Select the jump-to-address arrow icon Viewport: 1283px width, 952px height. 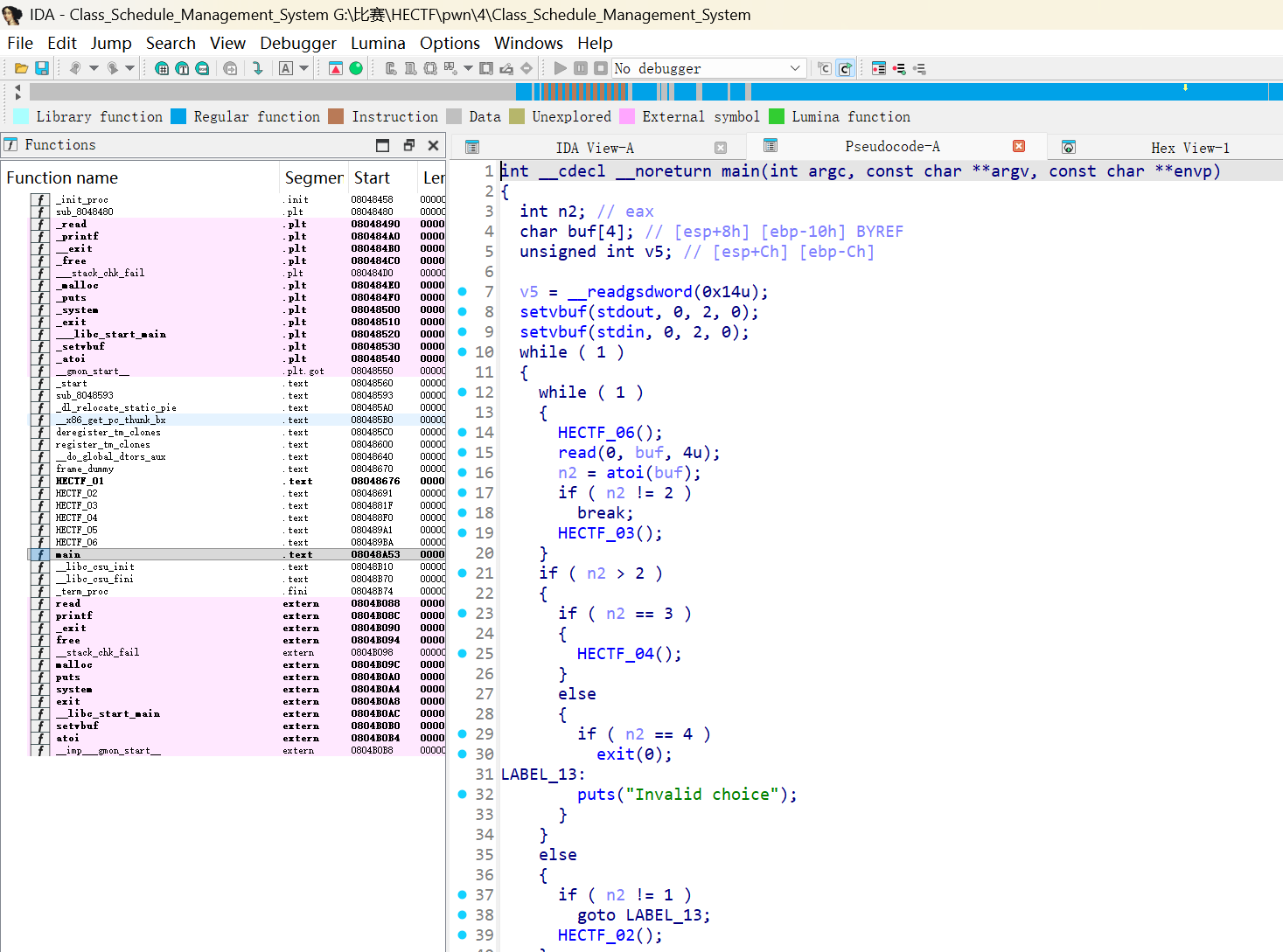[x=258, y=67]
